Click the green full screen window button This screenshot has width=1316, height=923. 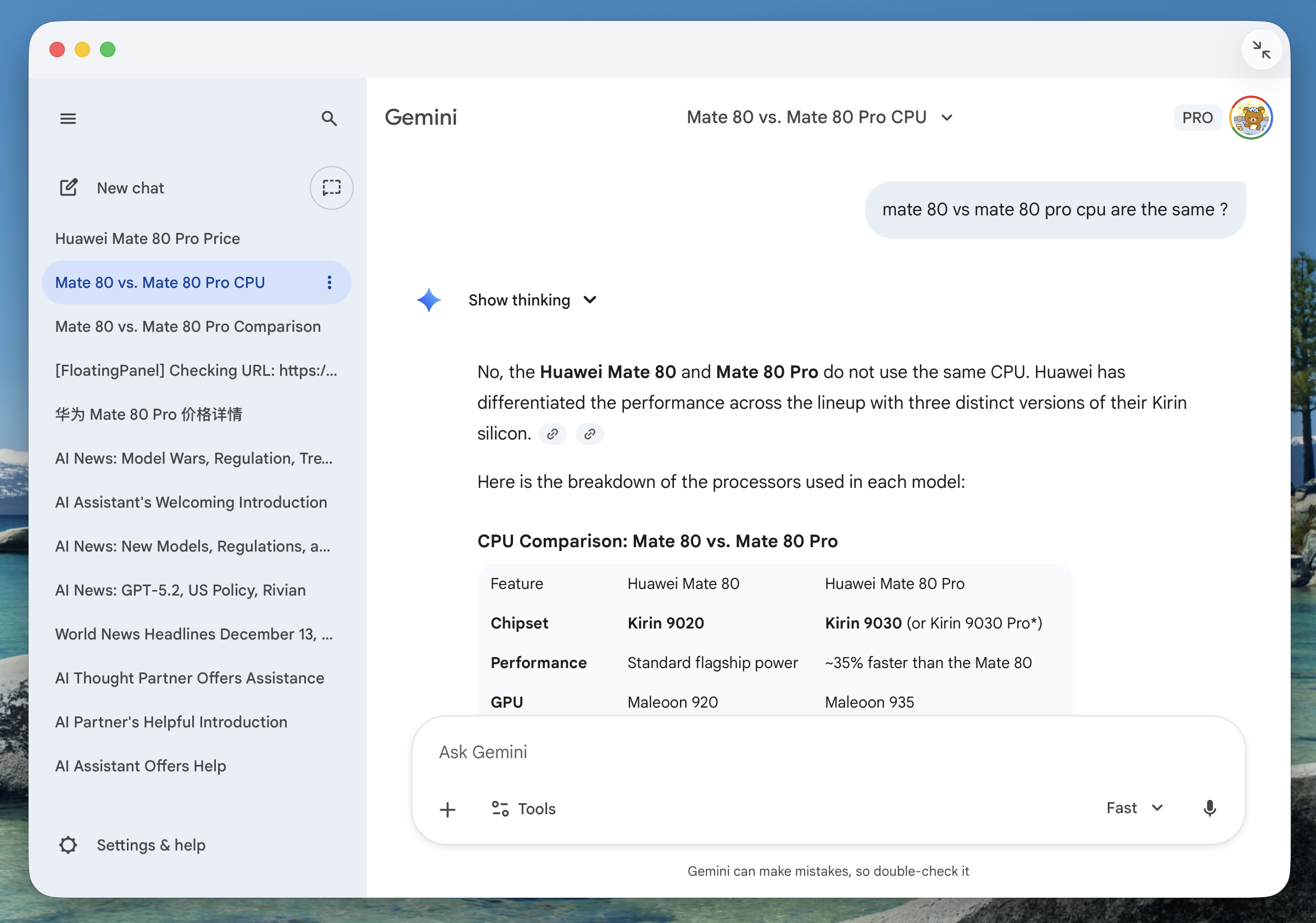click(108, 50)
